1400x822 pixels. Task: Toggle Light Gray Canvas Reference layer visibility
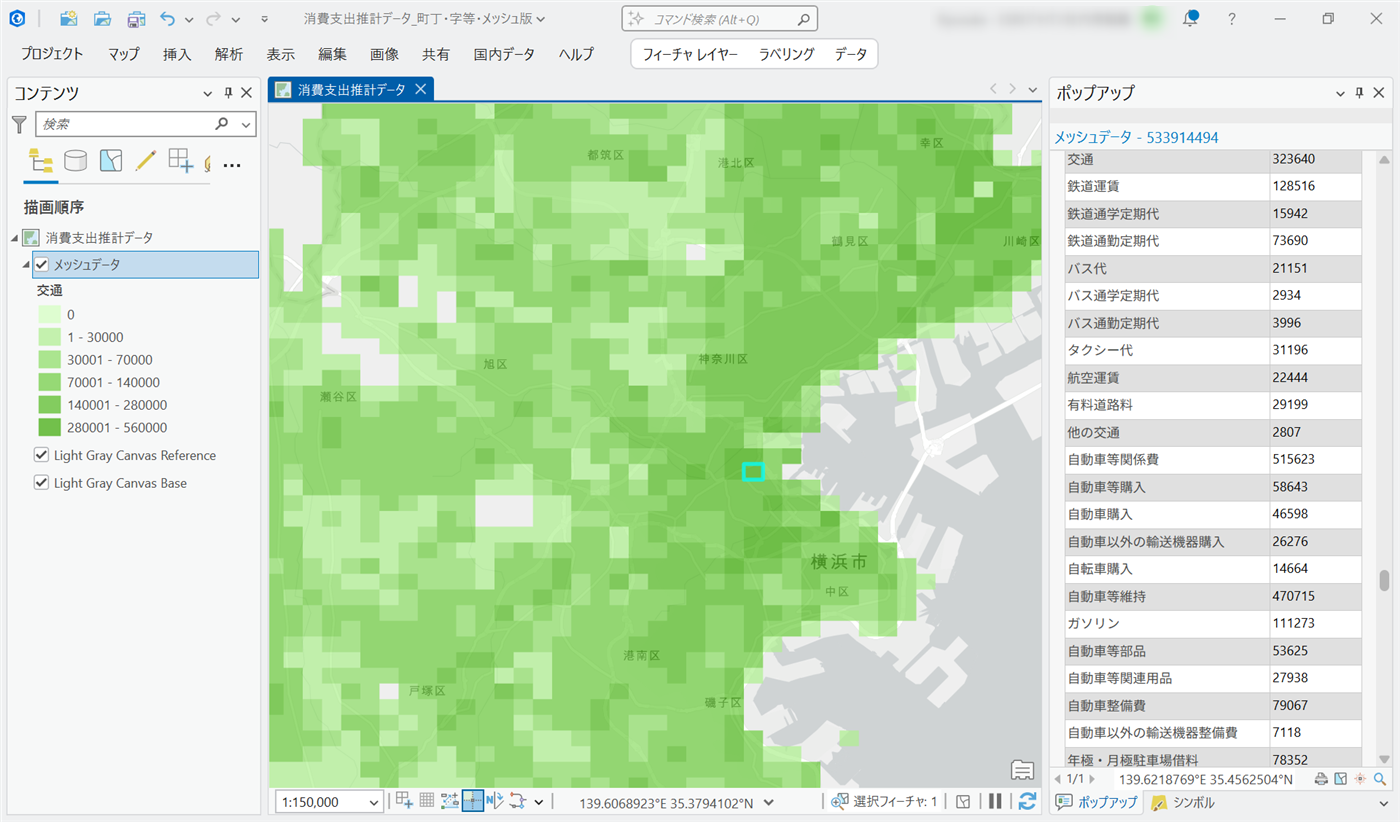42,455
